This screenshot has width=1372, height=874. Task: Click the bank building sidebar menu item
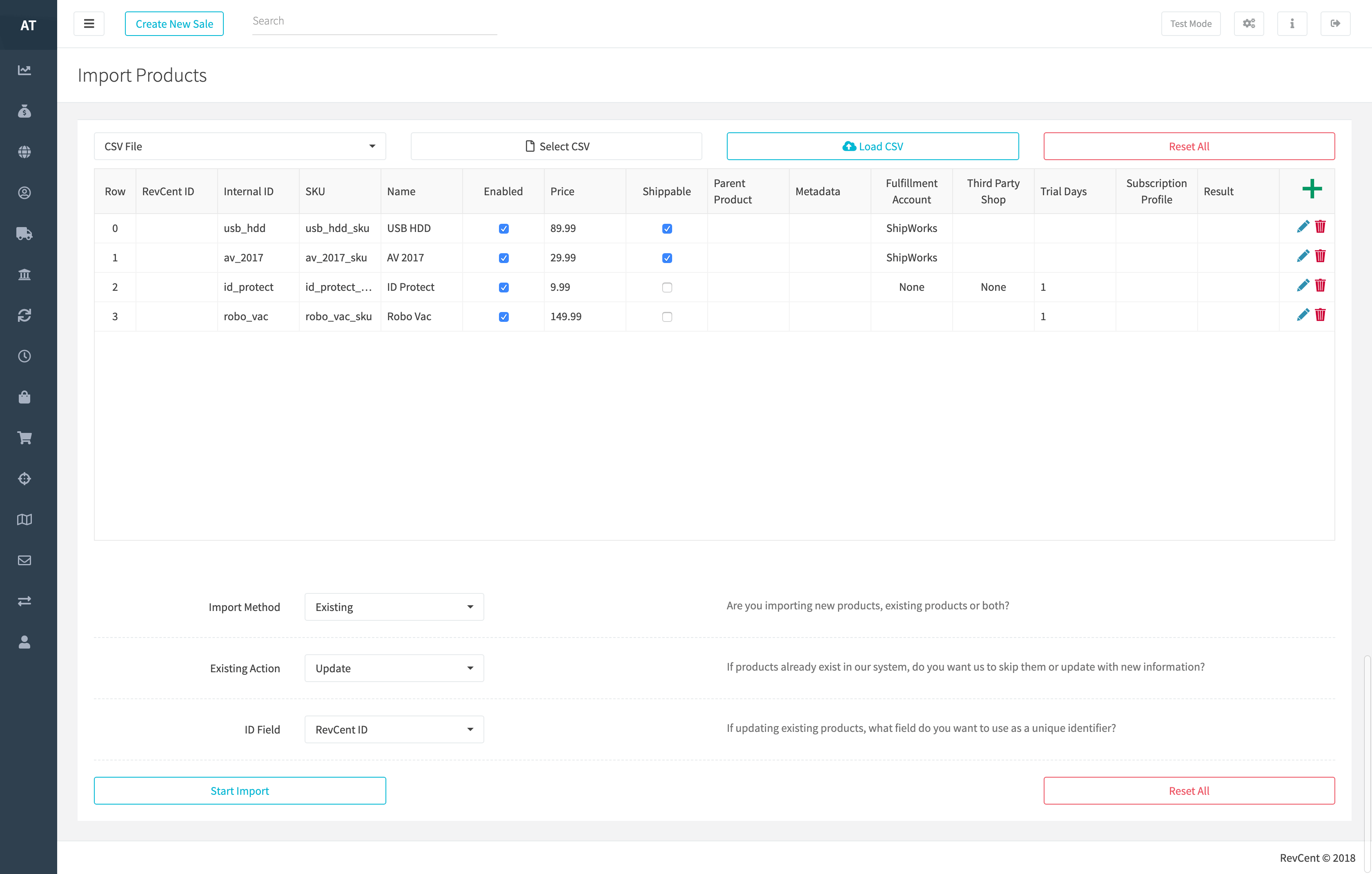pyautogui.click(x=24, y=274)
